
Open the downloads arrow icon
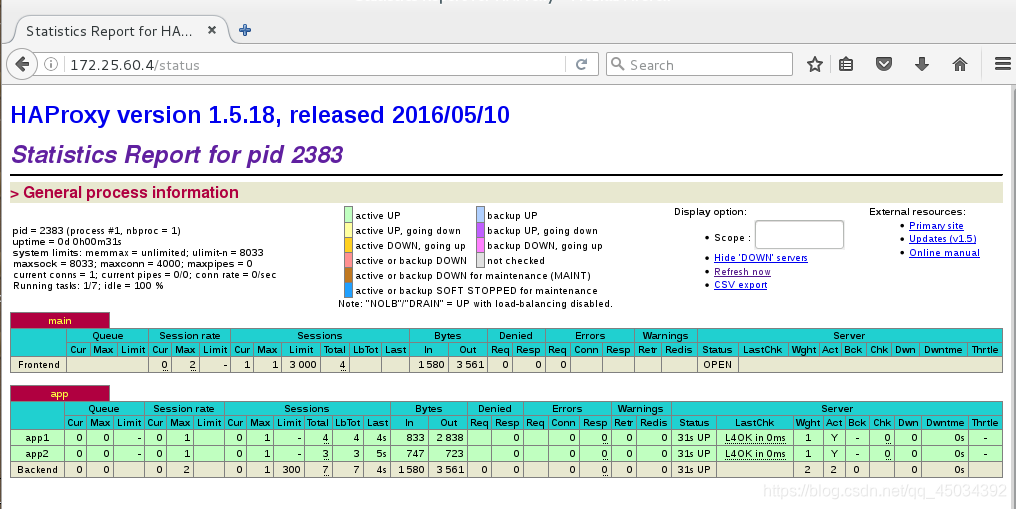click(921, 64)
